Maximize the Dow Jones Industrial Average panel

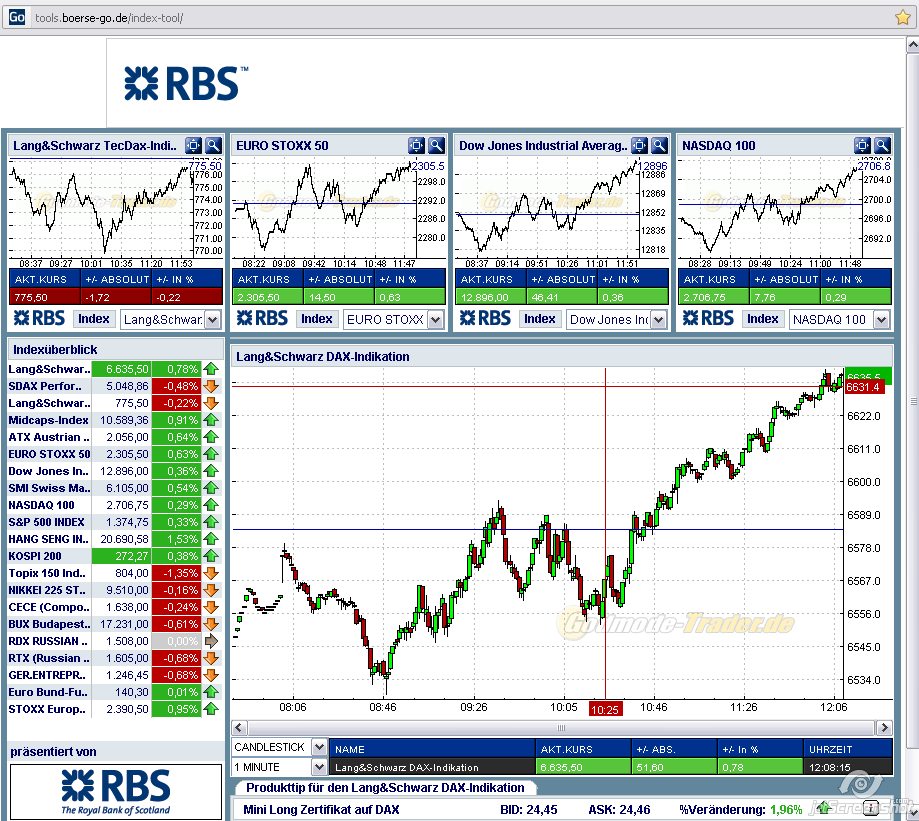coord(639,145)
